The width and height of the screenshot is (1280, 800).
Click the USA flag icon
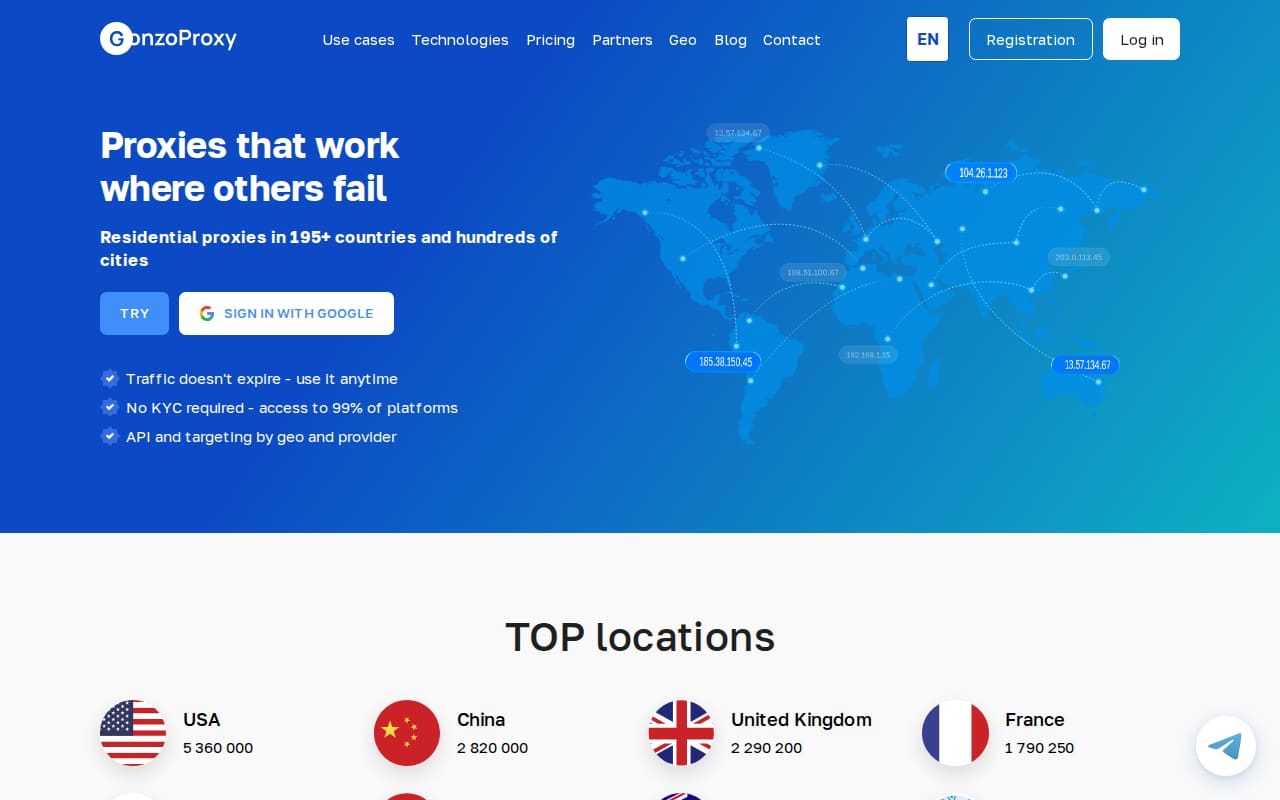point(133,733)
